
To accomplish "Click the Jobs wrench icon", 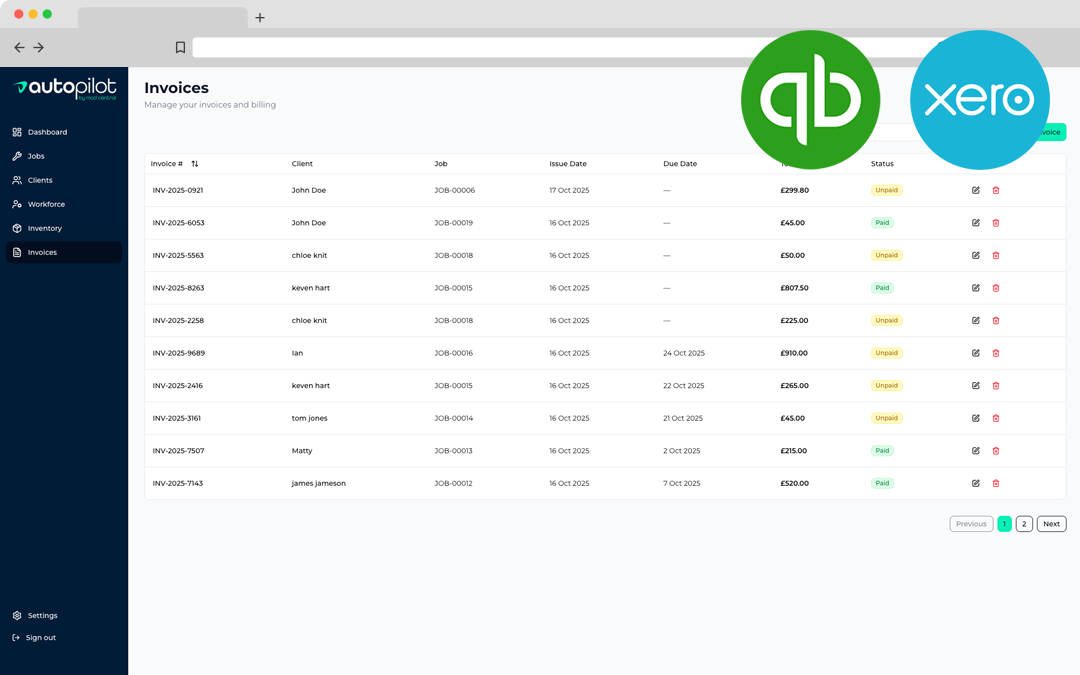I will (x=17, y=155).
